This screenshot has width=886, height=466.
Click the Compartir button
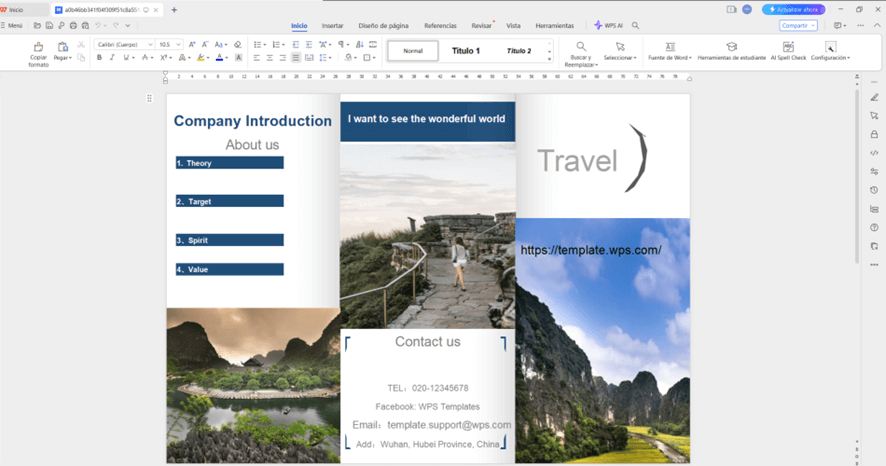[x=797, y=25]
